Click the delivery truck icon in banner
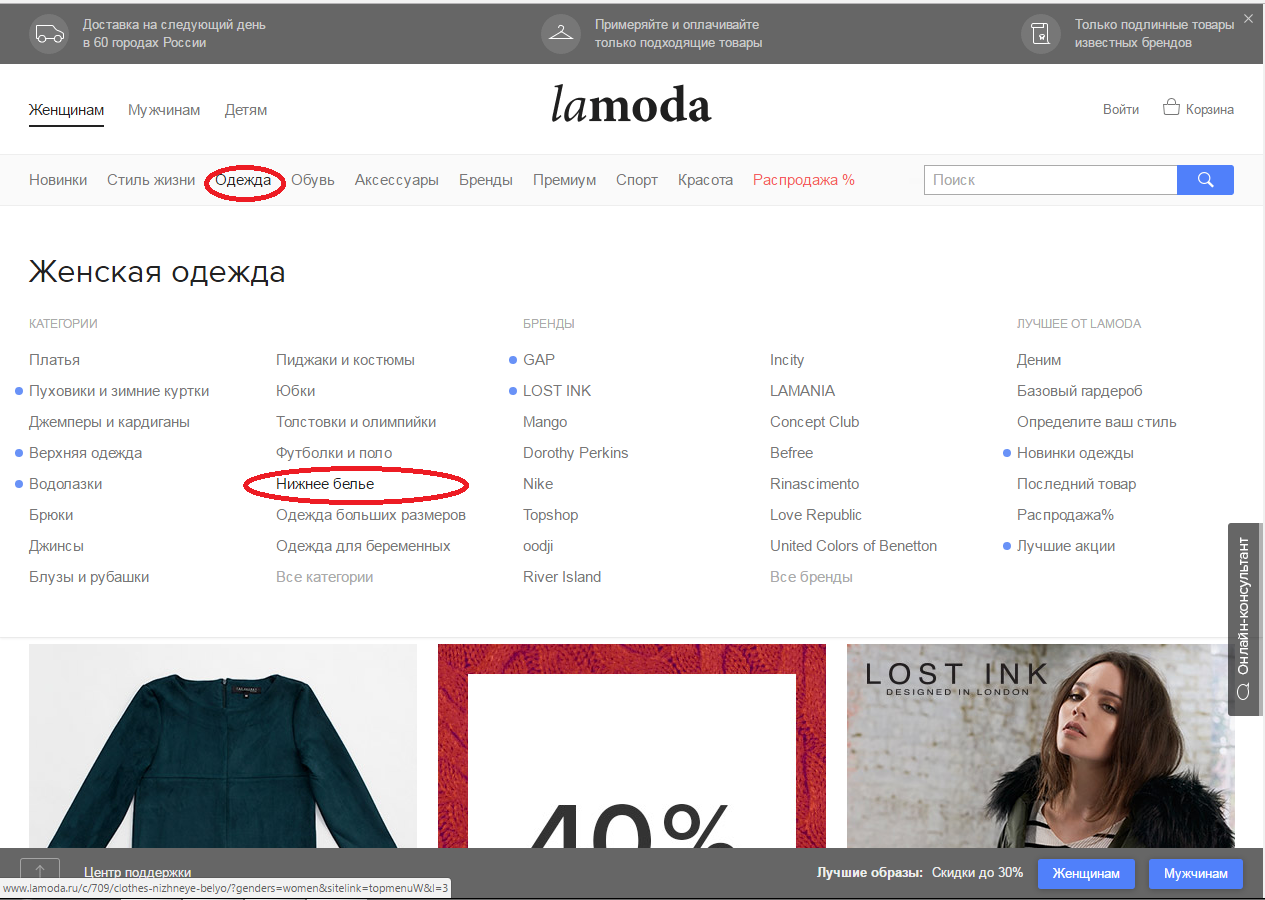The width and height of the screenshot is (1265, 900). (50, 34)
